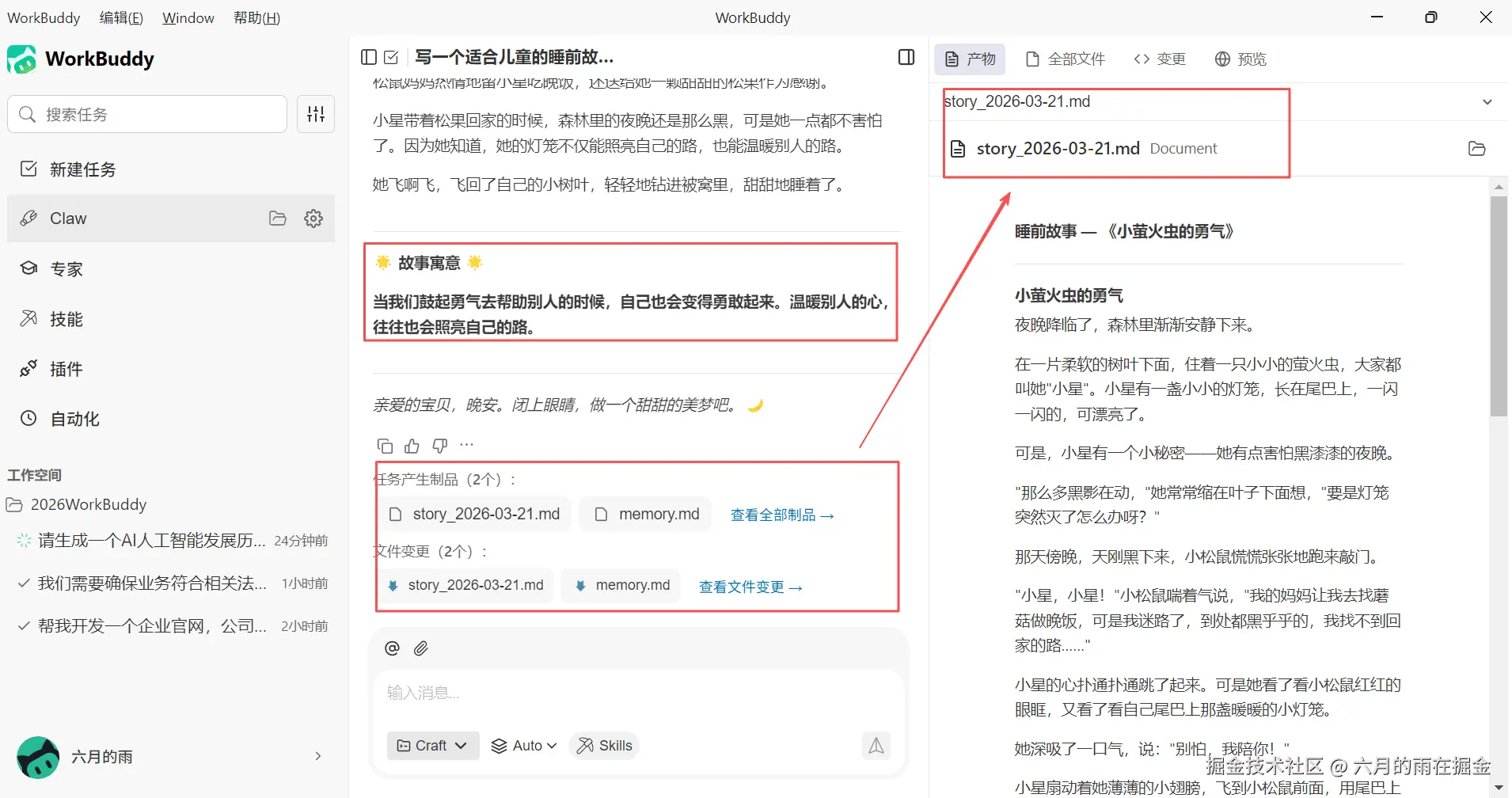Expand the Auto model dropdown

[x=524, y=746]
